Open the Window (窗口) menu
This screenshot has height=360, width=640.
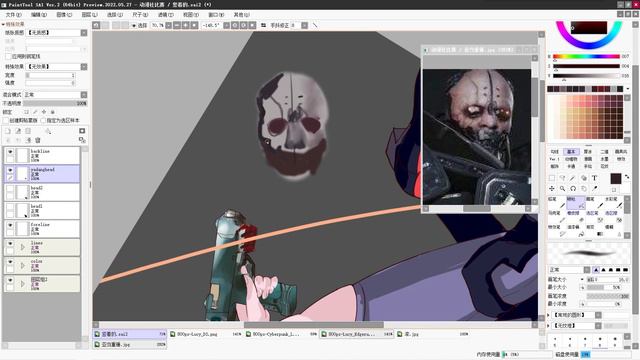[216, 15]
